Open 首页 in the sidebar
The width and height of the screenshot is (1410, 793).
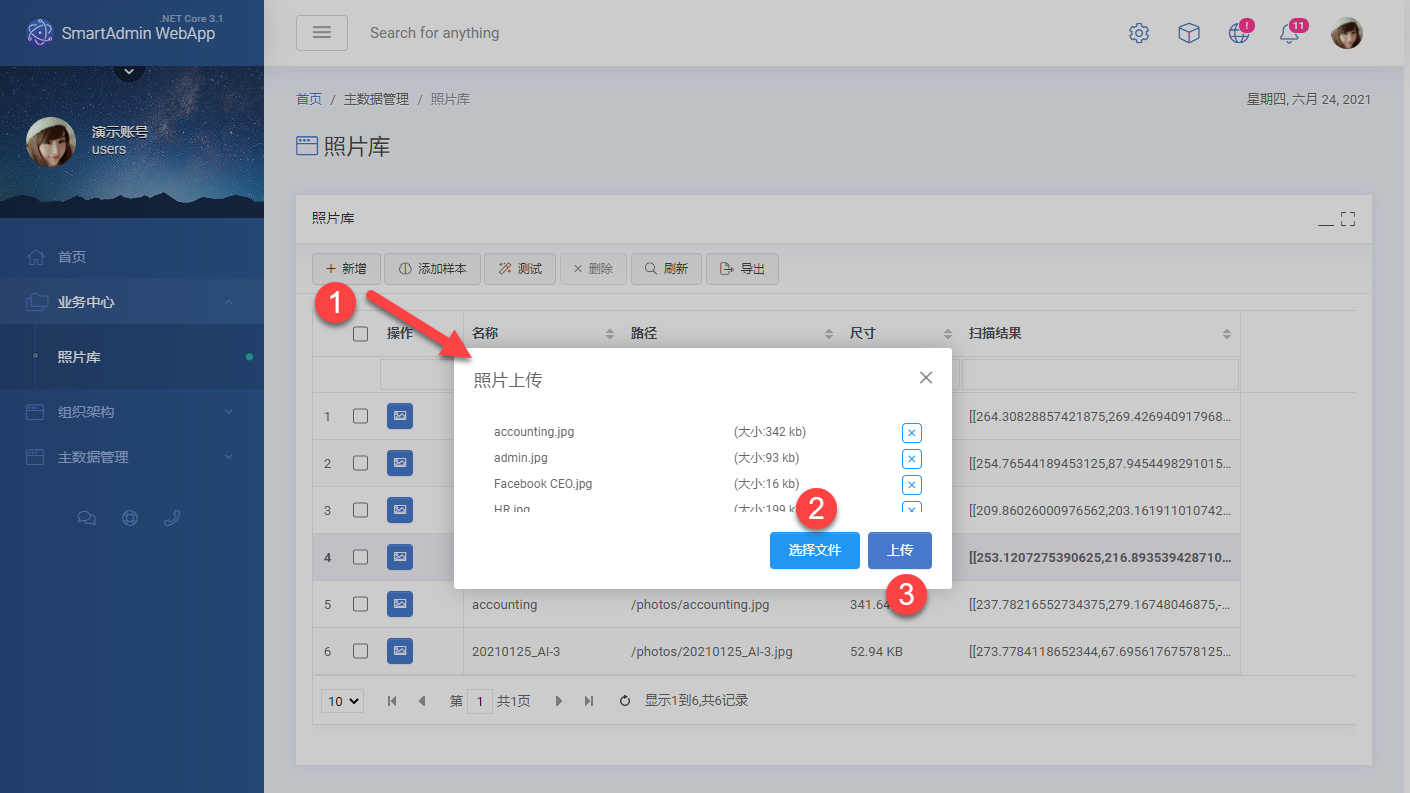(132, 257)
